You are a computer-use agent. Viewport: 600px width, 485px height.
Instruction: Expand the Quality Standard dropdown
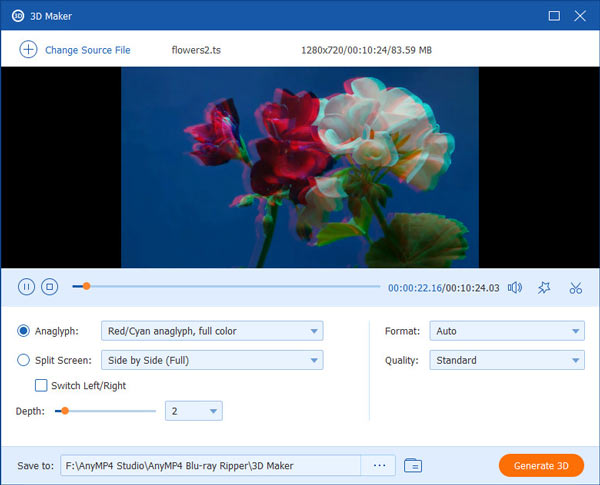click(x=506, y=360)
